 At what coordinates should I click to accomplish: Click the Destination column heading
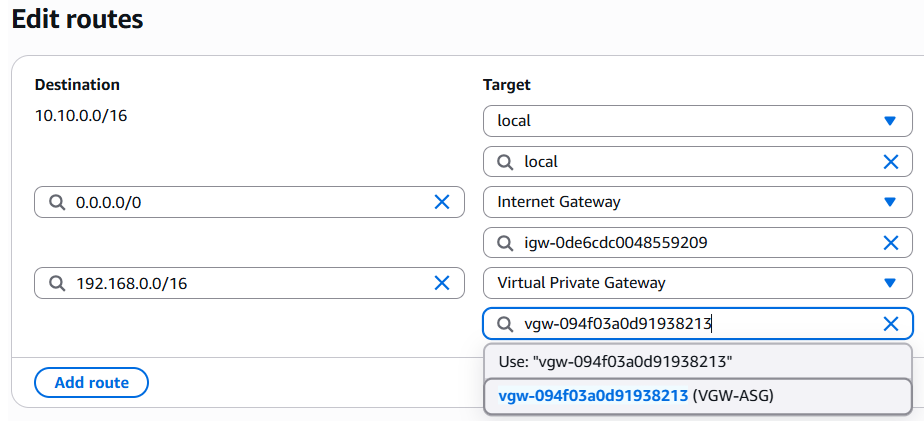click(77, 85)
